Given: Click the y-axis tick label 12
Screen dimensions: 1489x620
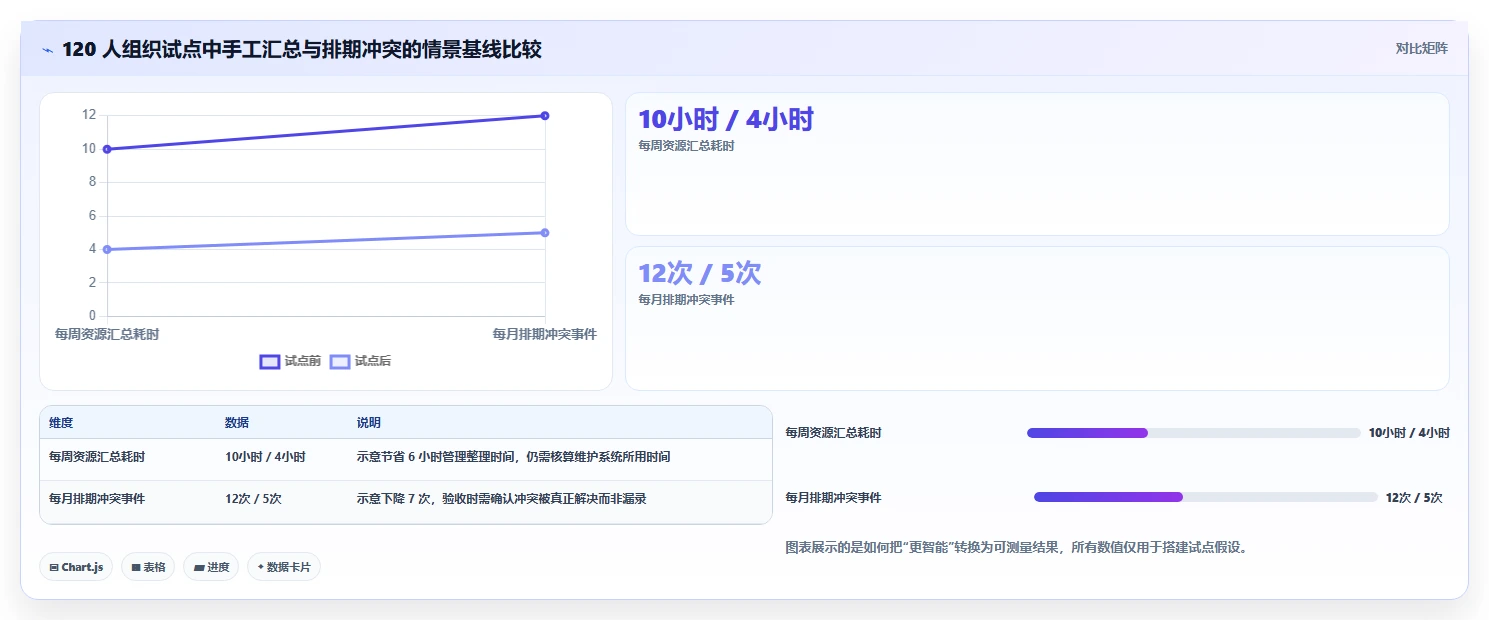Looking at the screenshot, I should click(89, 115).
